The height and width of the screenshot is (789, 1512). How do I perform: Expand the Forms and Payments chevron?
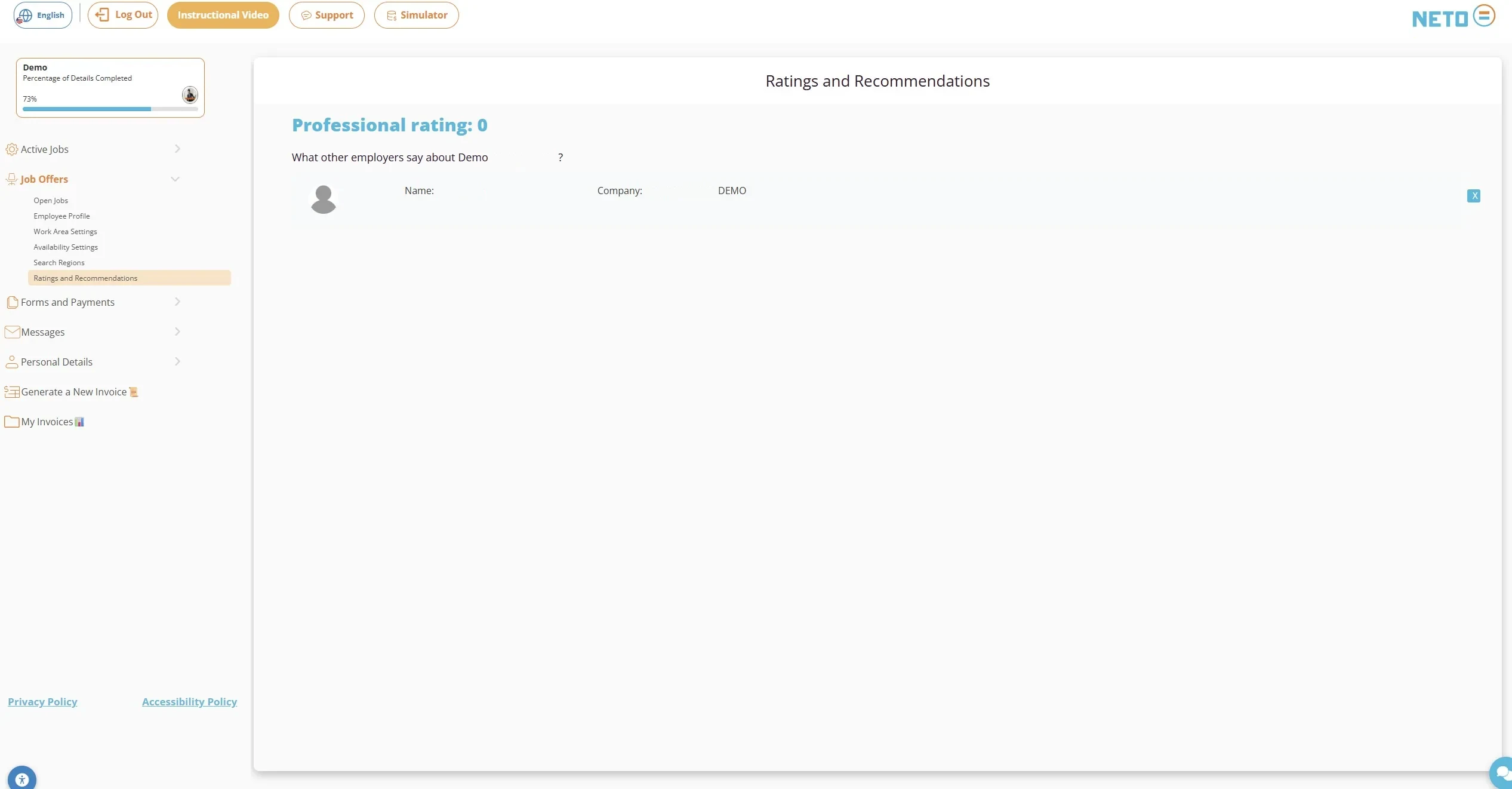click(x=177, y=302)
